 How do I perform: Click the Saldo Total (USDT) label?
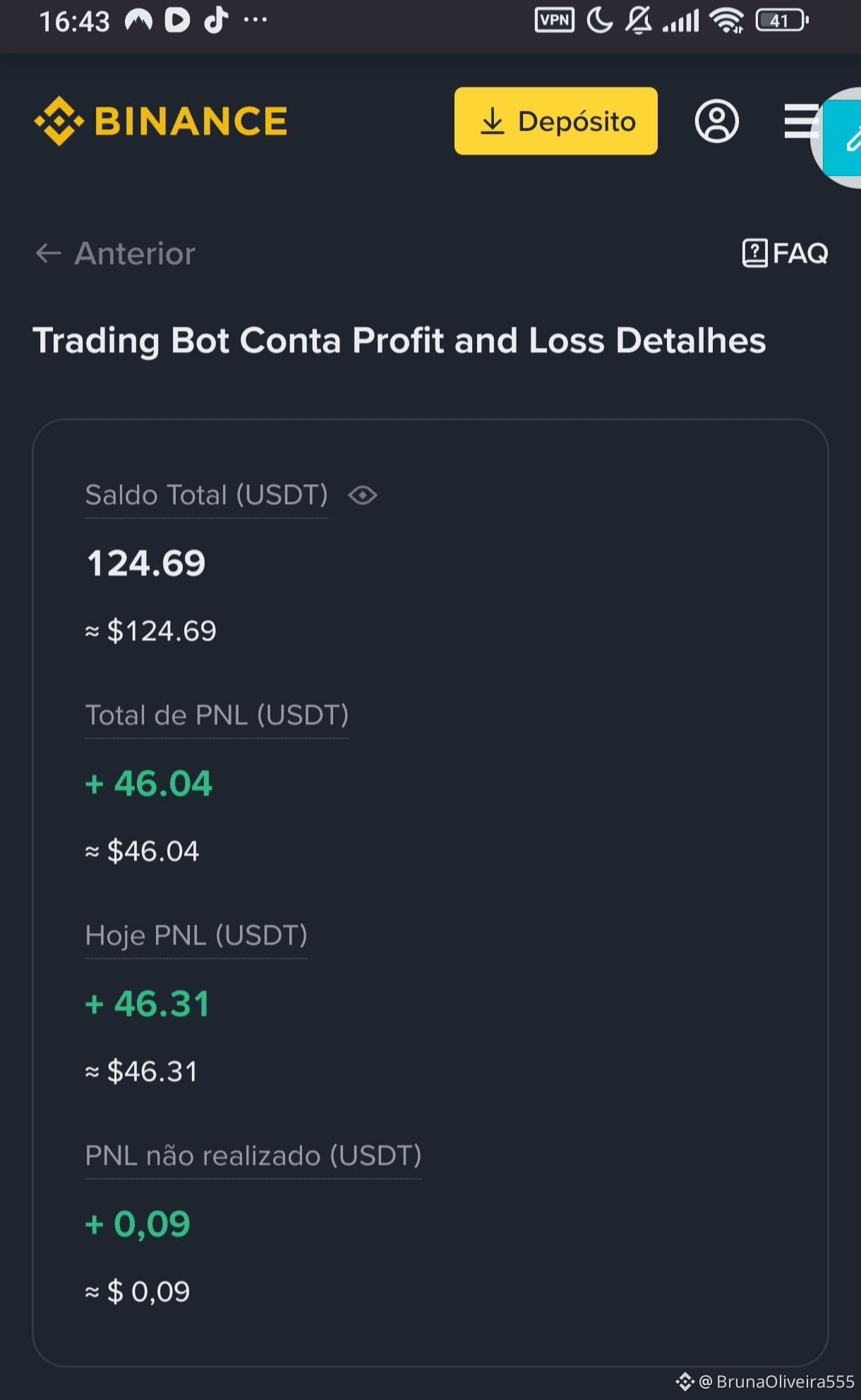pyautogui.click(x=206, y=495)
